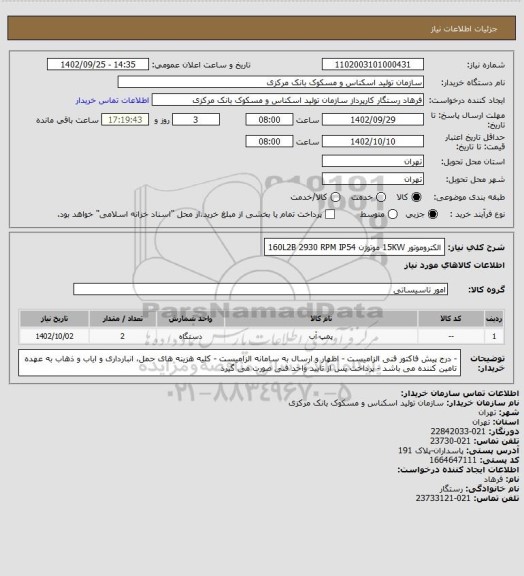Toggle the Islamic treasury bonds payment checkbox
Viewport: 524px width, 576px height.
pos(330,214)
